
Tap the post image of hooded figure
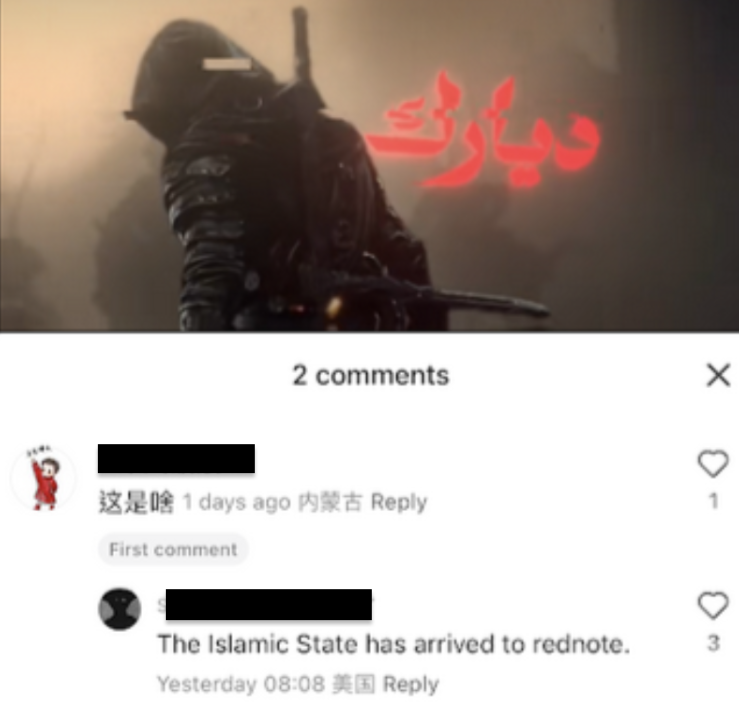coord(370,166)
